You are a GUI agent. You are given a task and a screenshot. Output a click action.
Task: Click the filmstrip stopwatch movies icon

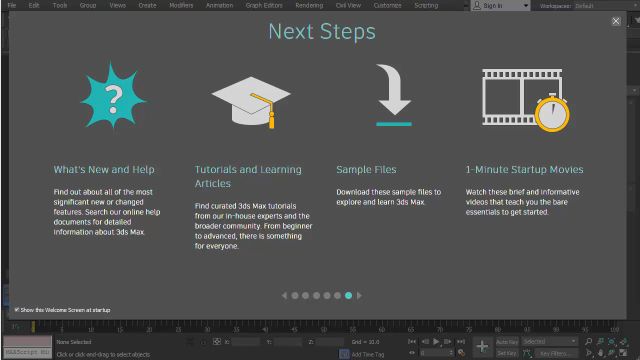(x=526, y=100)
